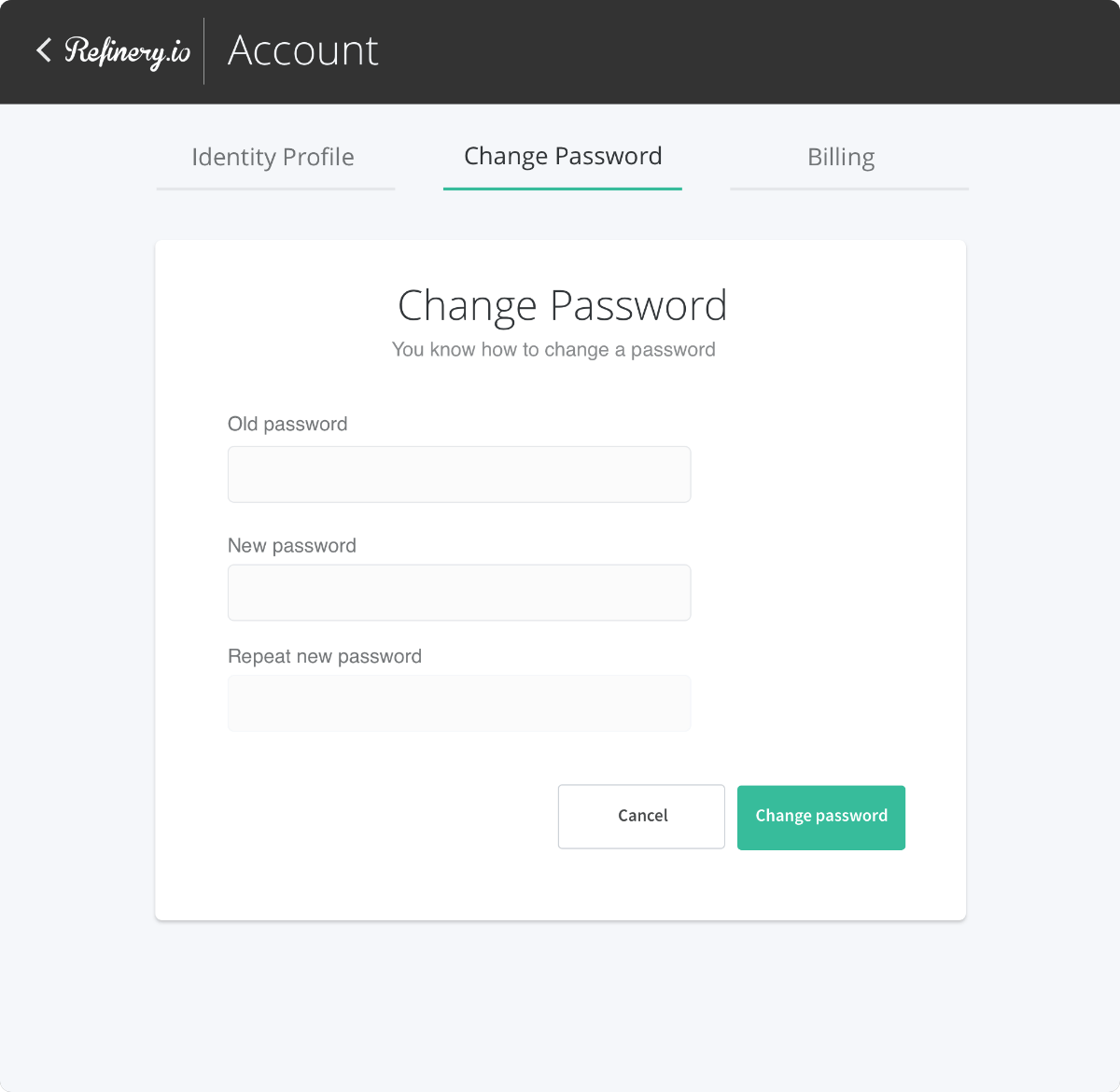This screenshot has width=1120, height=1092.
Task: Focus the Old password input field
Action: click(459, 474)
